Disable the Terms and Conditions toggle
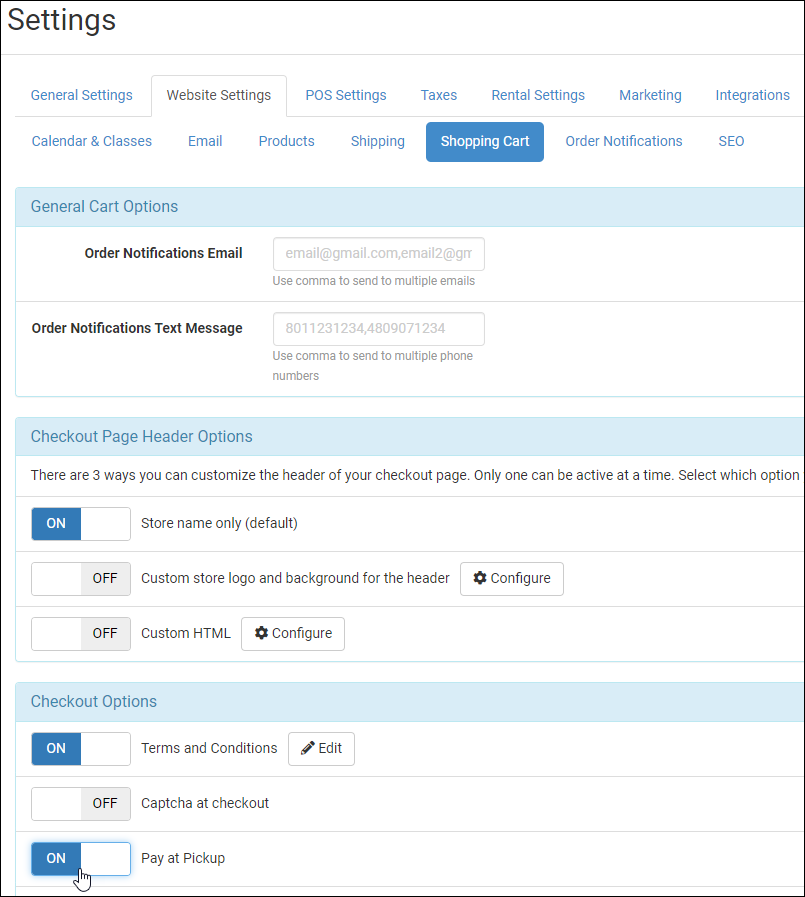Viewport: 805px width, 897px height. (x=80, y=748)
